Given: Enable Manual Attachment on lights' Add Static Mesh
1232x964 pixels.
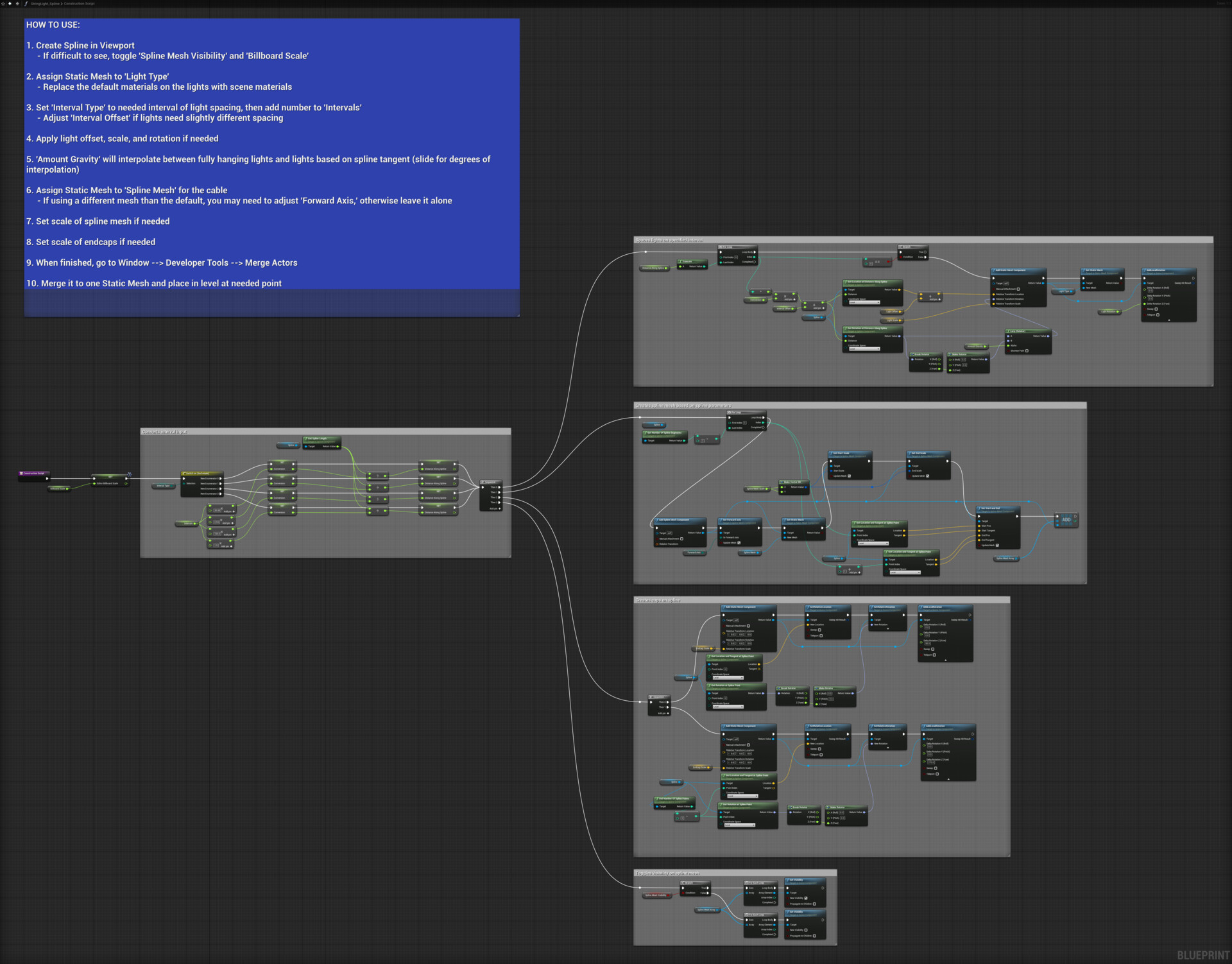Looking at the screenshot, I should 1018,289.
